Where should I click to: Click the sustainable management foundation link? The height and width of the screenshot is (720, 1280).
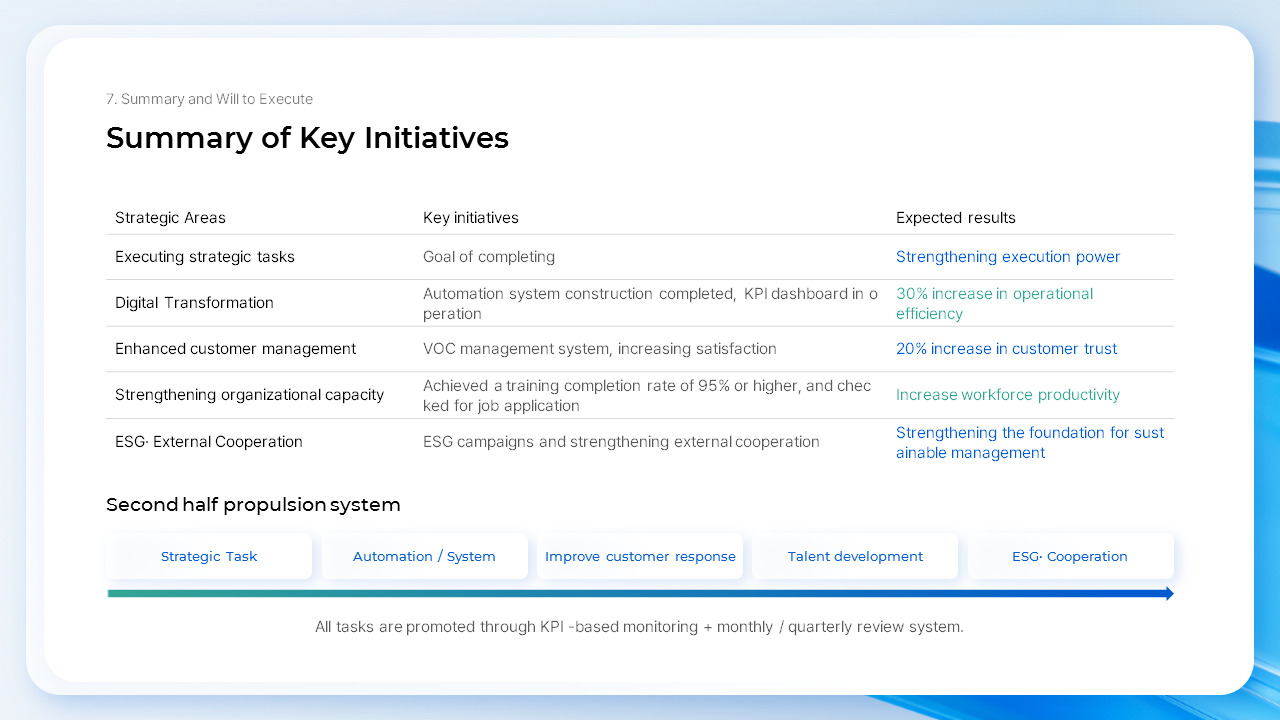click(x=1030, y=442)
